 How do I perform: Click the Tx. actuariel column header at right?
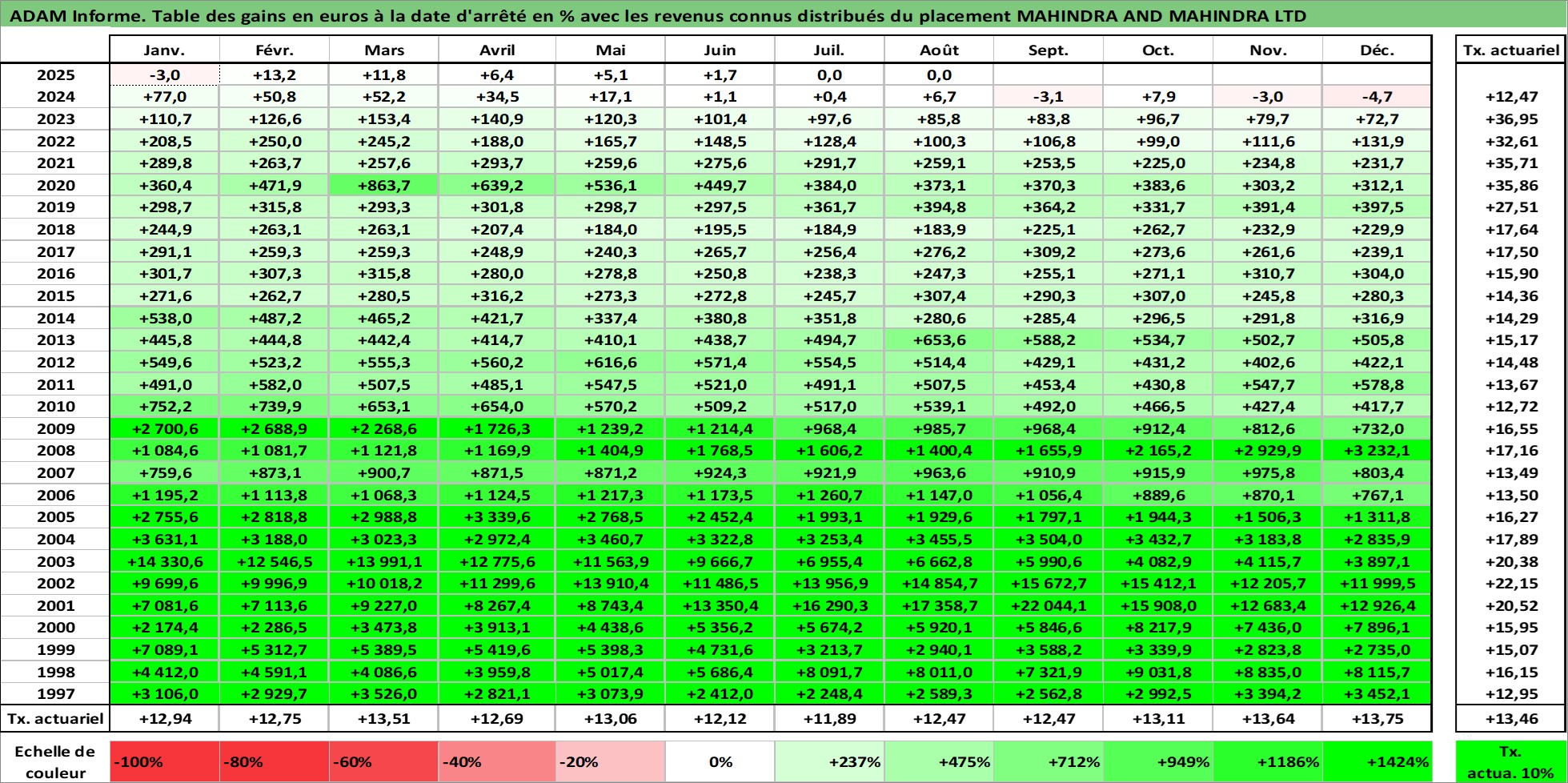coord(1511,50)
